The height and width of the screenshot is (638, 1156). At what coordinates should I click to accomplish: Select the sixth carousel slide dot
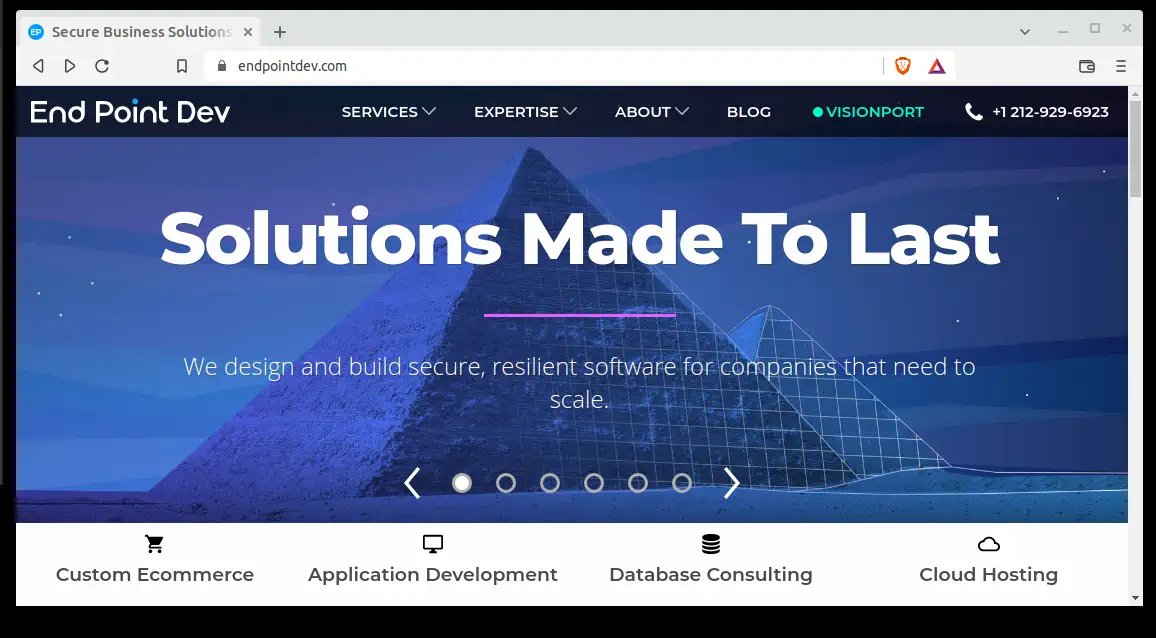point(682,483)
